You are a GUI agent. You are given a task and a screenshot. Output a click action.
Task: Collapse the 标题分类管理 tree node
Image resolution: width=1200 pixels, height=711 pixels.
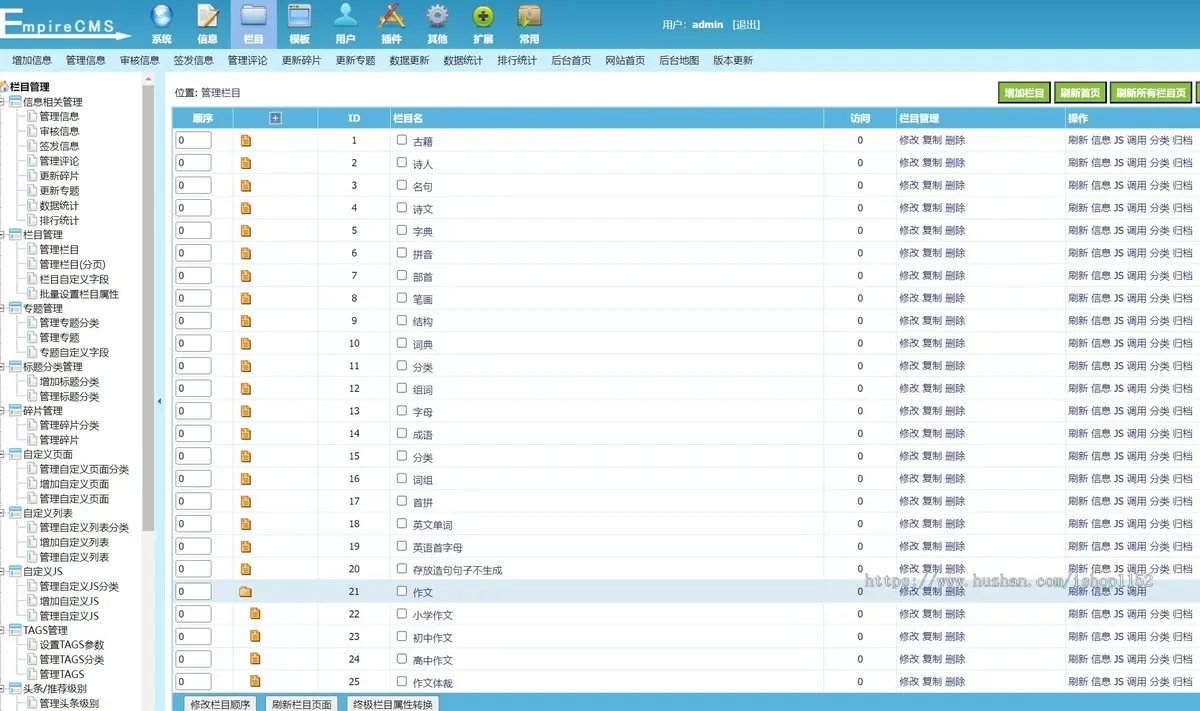(x=3, y=367)
